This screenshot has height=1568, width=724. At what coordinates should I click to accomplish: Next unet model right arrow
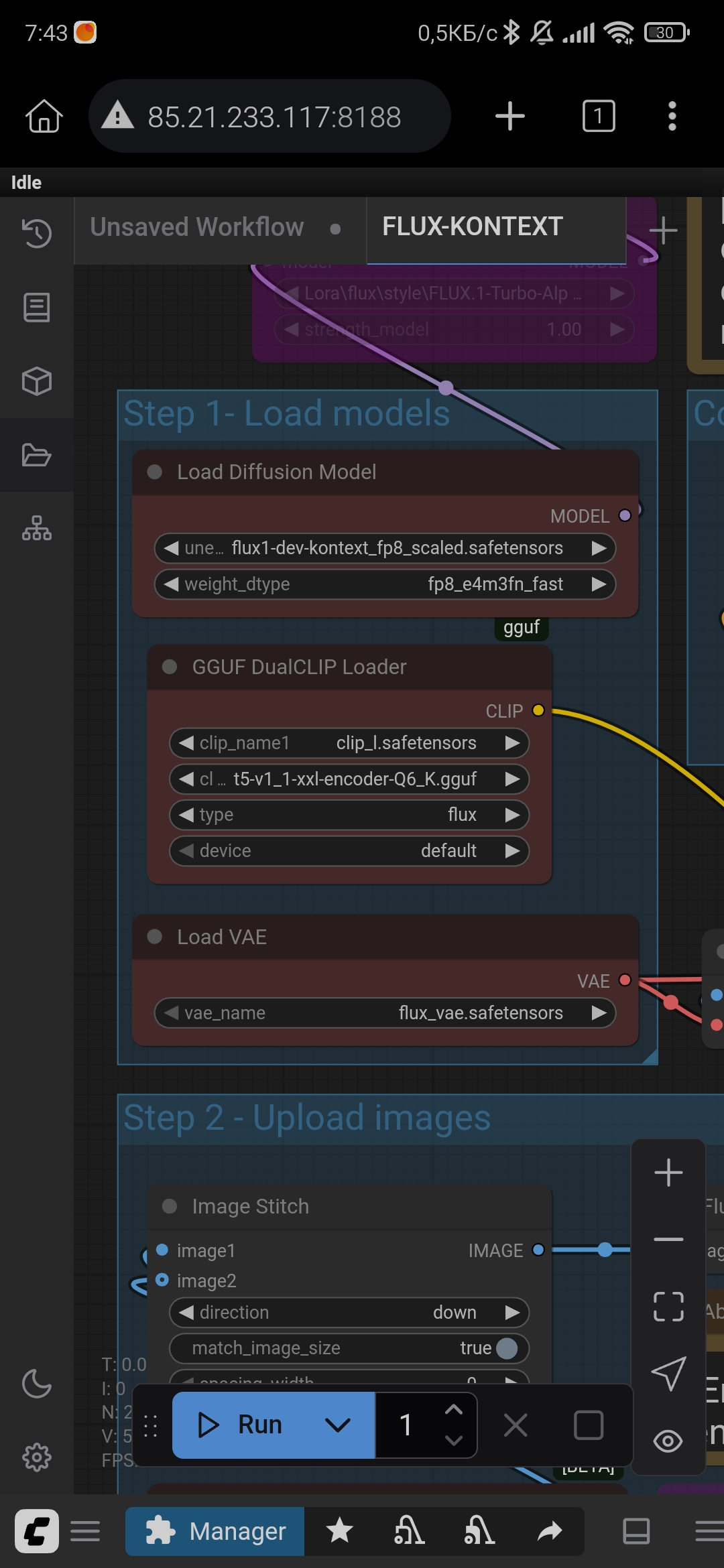[x=599, y=548]
